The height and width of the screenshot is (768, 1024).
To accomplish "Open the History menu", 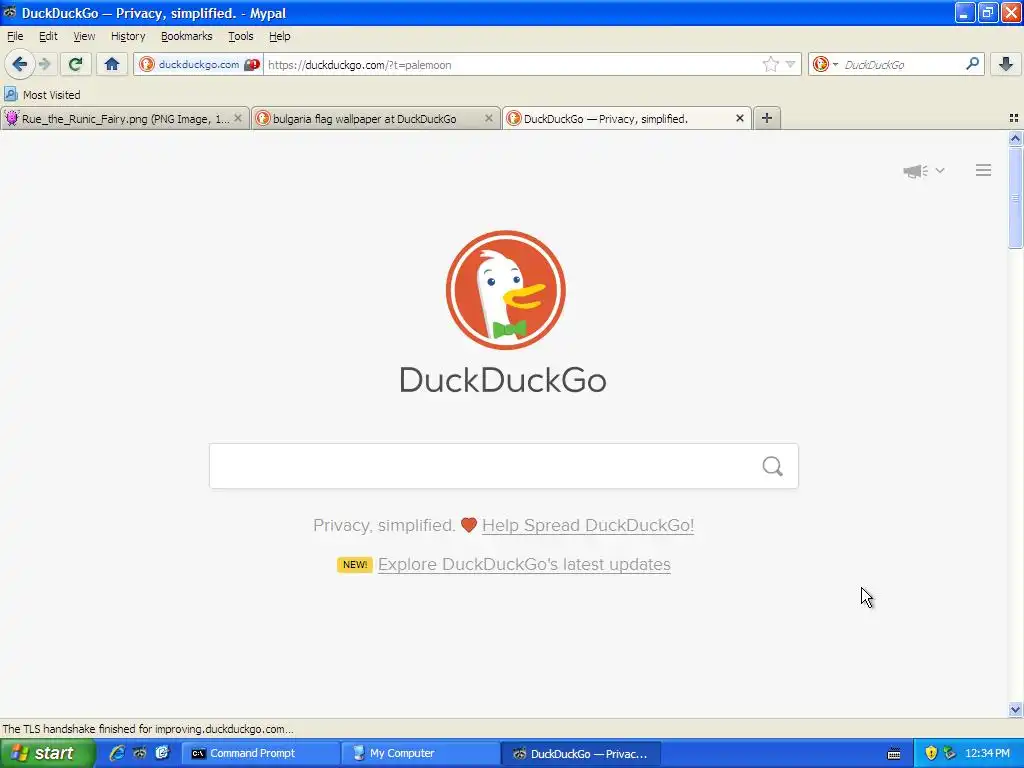I will click(128, 36).
